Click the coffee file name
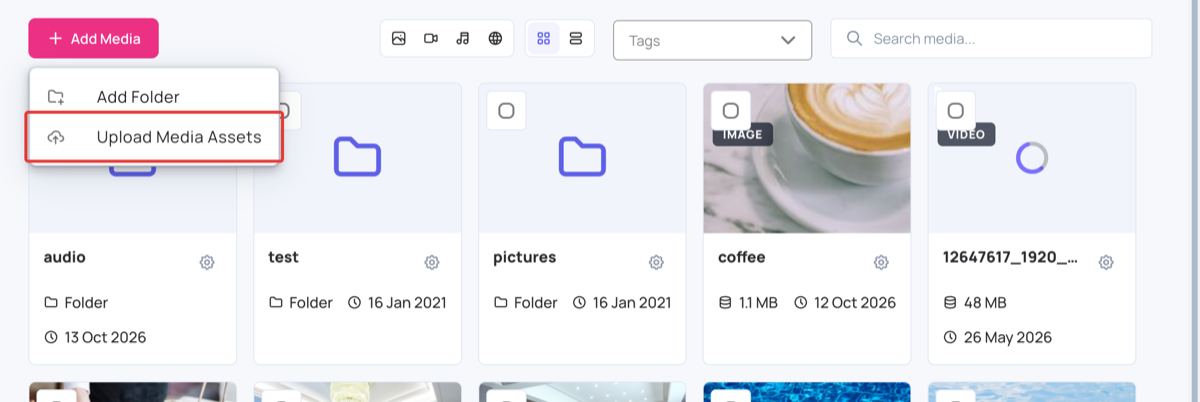 [x=742, y=257]
